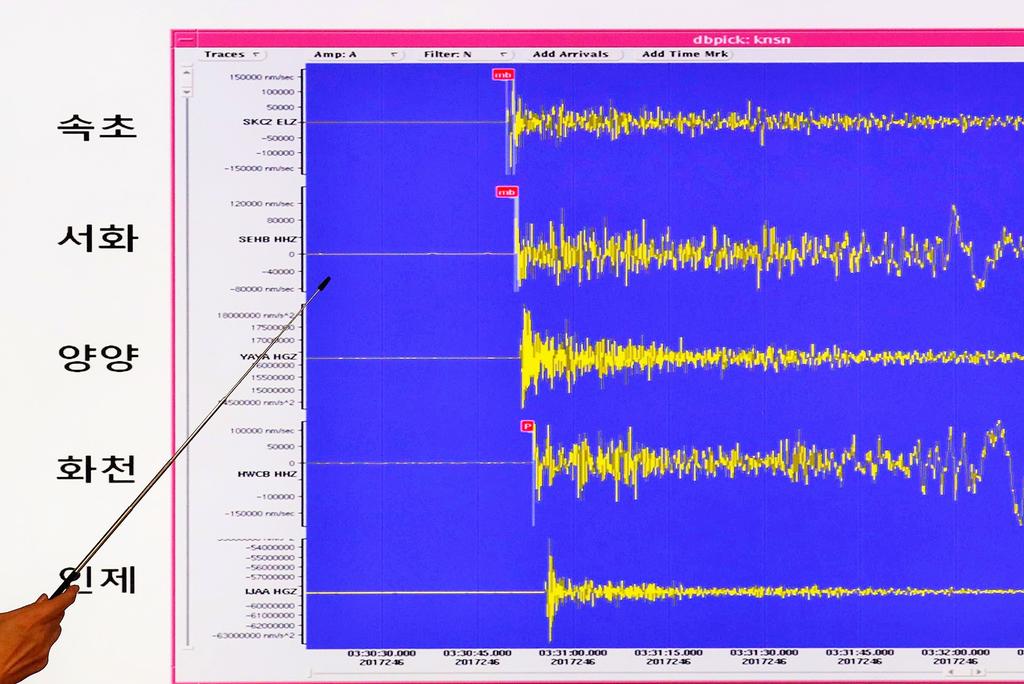Screen dimensions: 1024x684
Task: Expand the Amp: A dropdown
Action: 356,54
